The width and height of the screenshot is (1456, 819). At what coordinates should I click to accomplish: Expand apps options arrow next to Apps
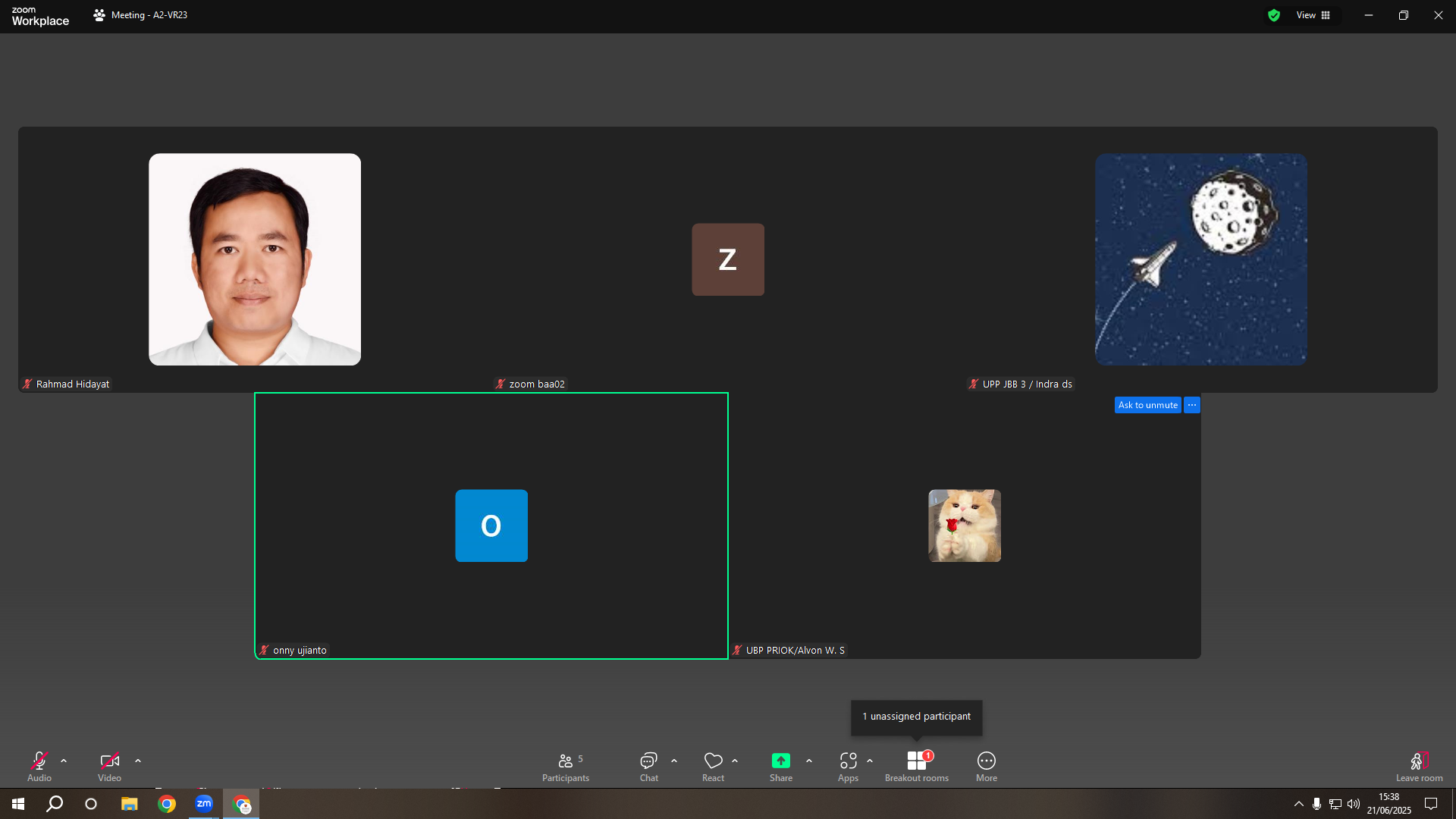tap(870, 761)
